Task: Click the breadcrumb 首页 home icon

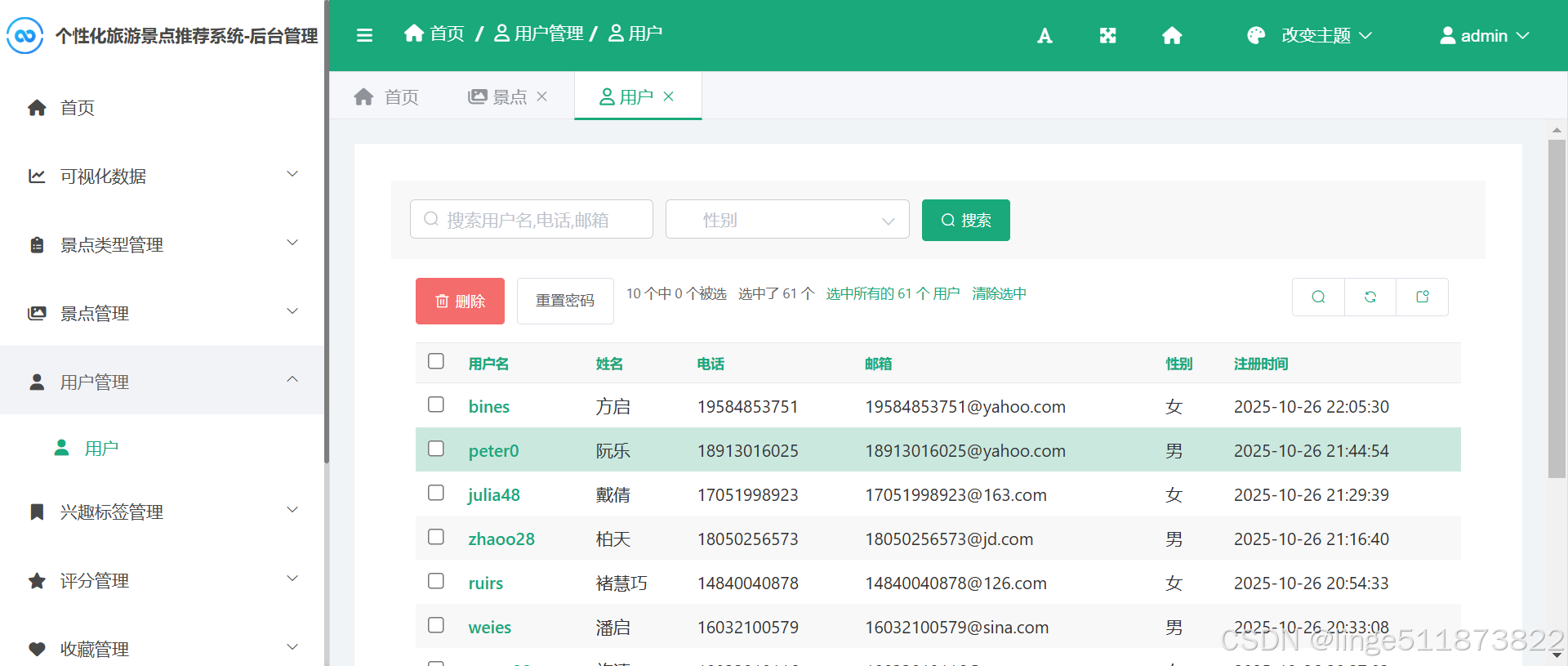Action: 414,33
